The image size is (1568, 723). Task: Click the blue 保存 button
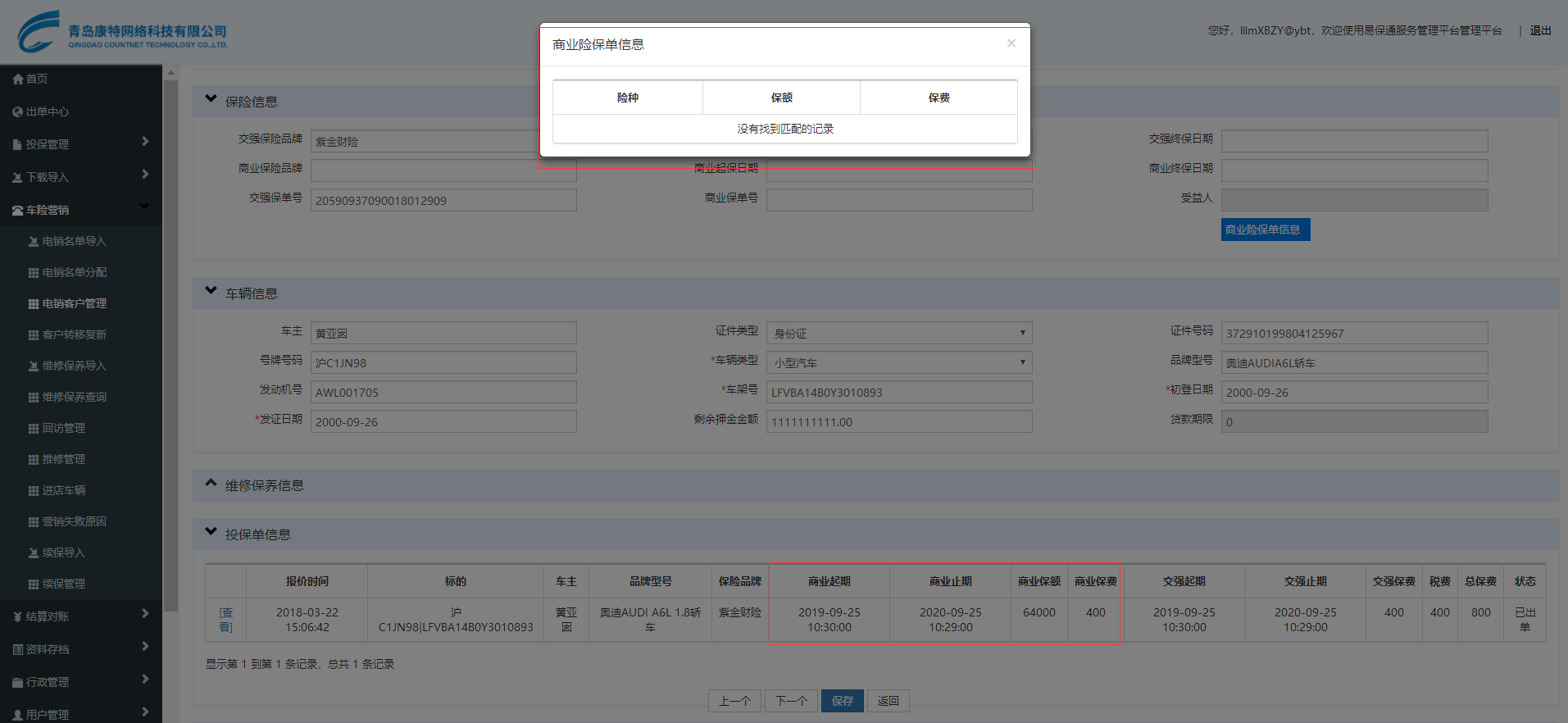[842, 701]
